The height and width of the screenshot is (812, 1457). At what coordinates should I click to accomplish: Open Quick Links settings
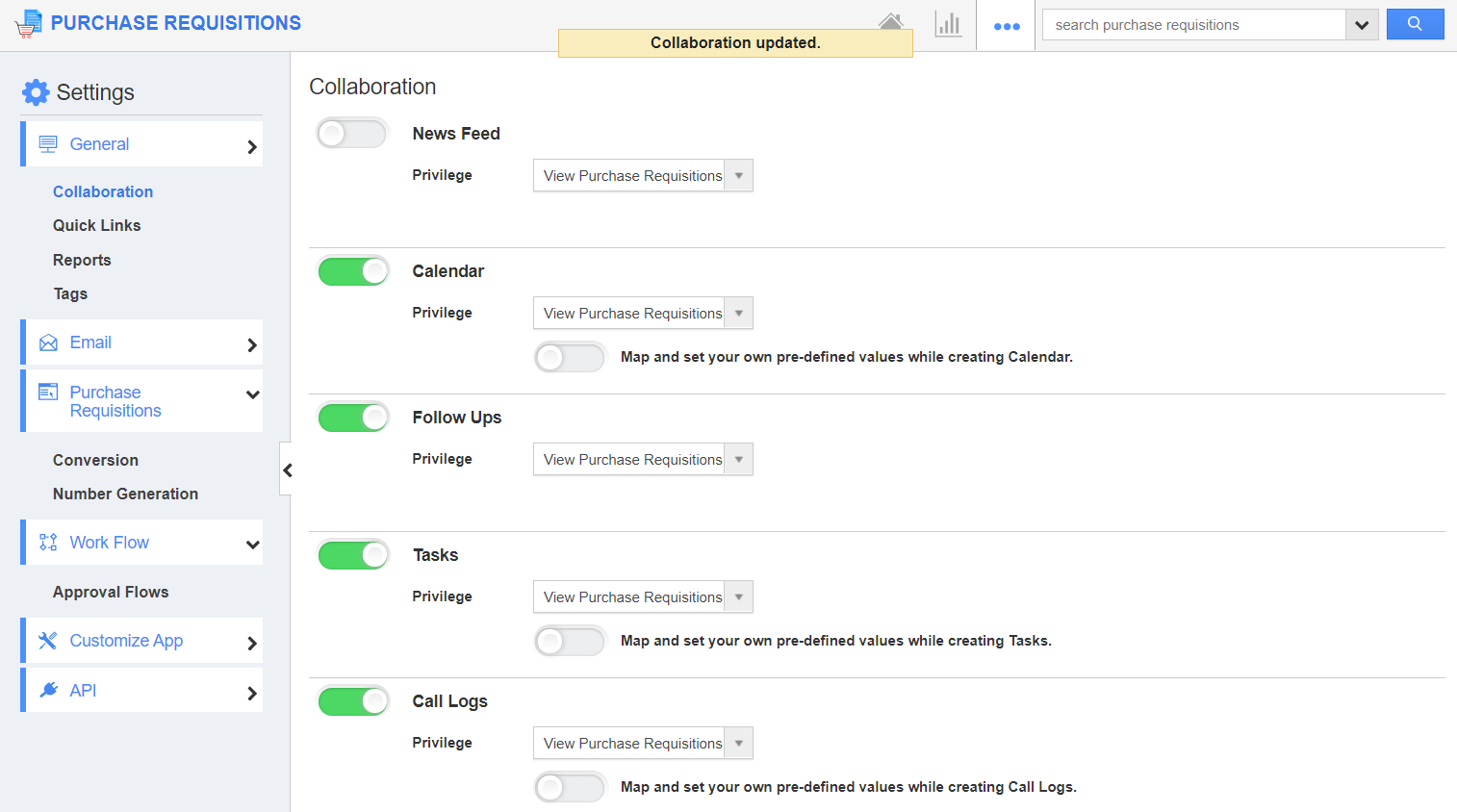click(96, 225)
